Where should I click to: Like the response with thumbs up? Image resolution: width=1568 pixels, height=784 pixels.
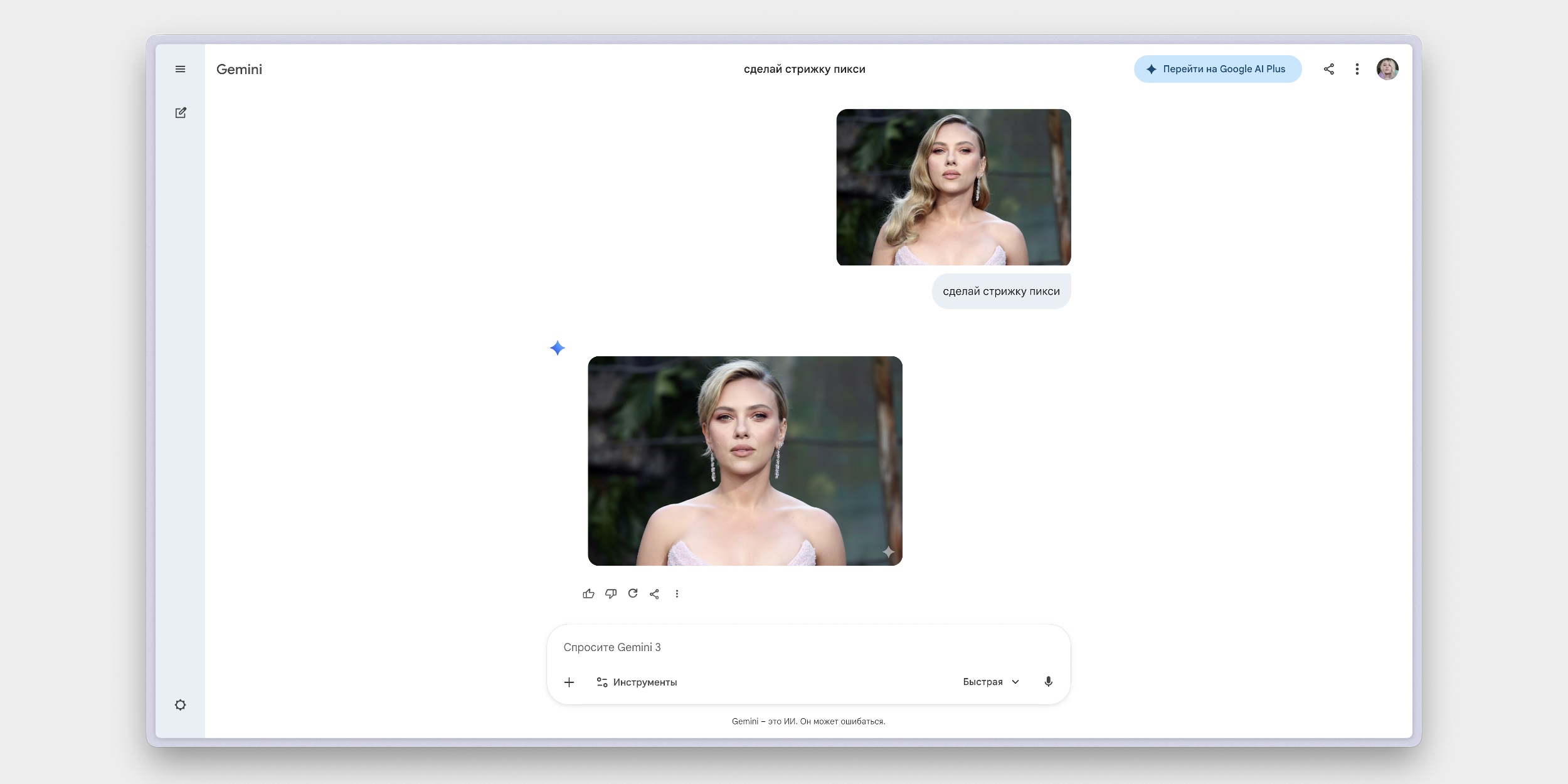588,593
